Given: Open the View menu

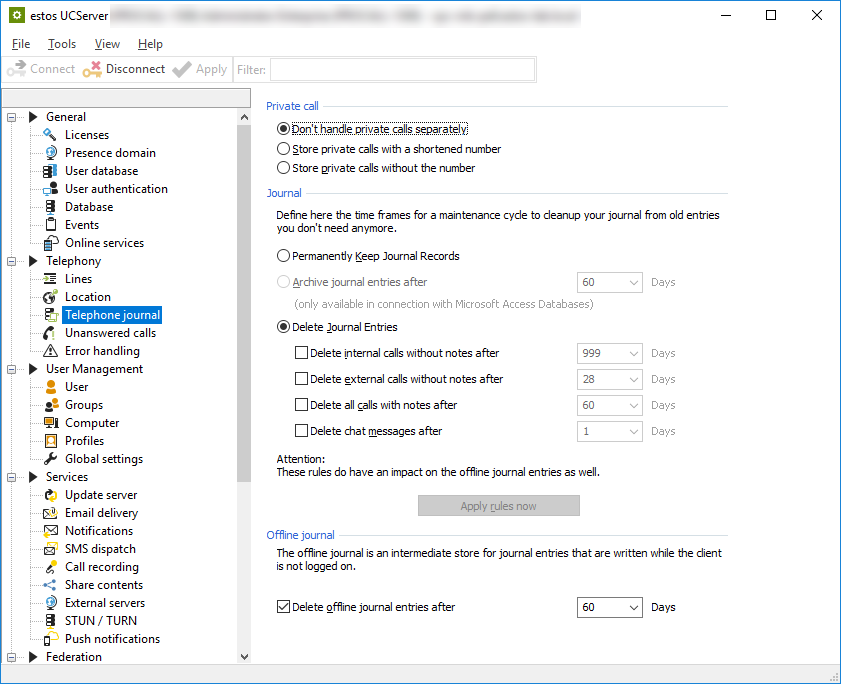Looking at the screenshot, I should click(107, 44).
